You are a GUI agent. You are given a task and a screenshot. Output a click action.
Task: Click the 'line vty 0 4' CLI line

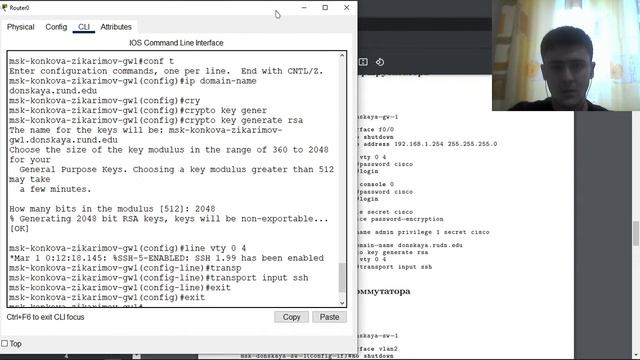(128, 248)
